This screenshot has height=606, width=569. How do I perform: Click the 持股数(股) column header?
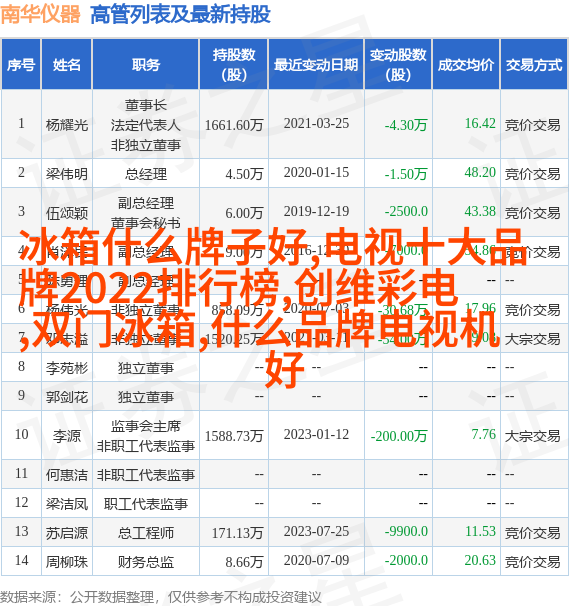(234, 65)
